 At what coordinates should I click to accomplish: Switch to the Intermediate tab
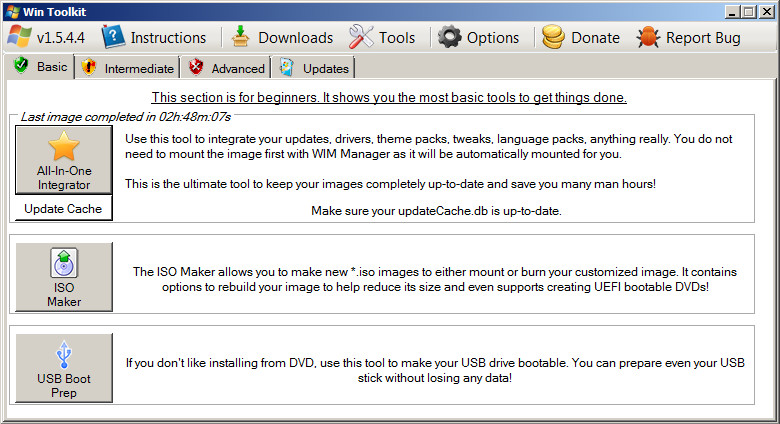[128, 68]
